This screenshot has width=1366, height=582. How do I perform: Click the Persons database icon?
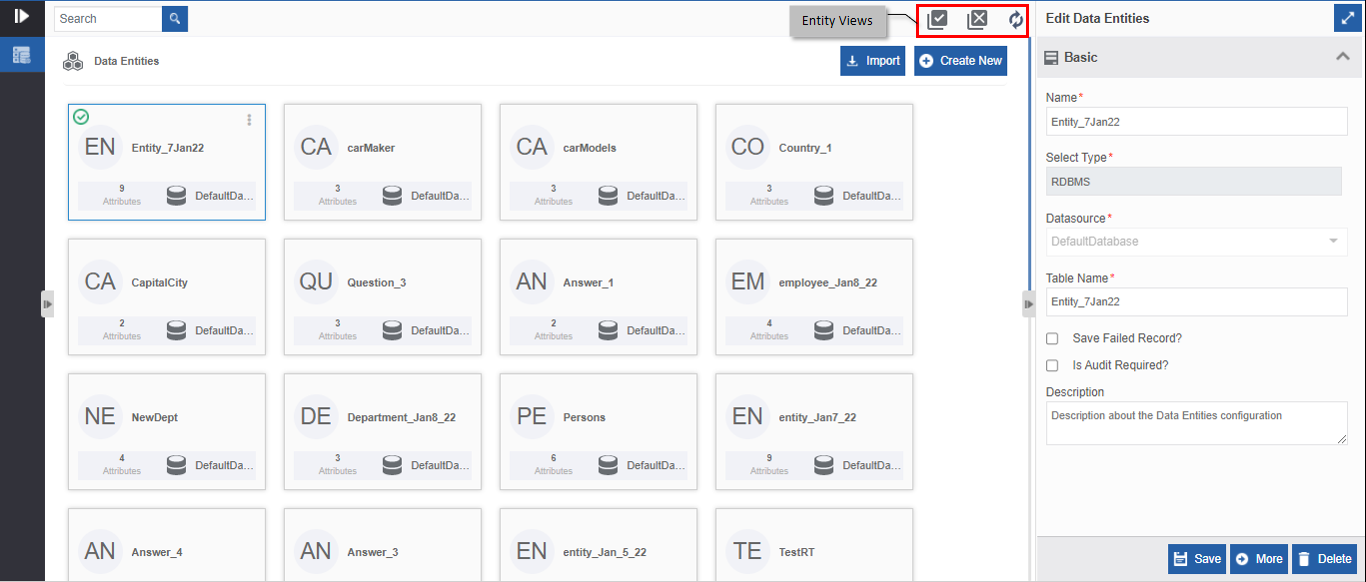pos(608,466)
